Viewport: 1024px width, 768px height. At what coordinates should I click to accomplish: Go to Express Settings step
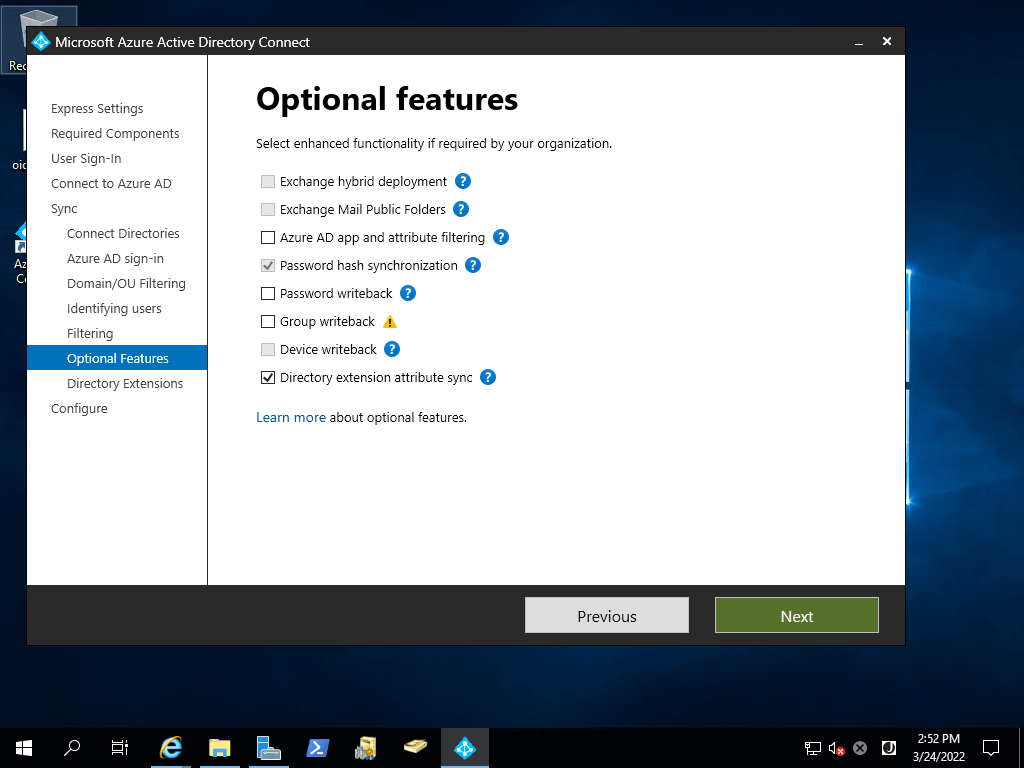coord(97,108)
